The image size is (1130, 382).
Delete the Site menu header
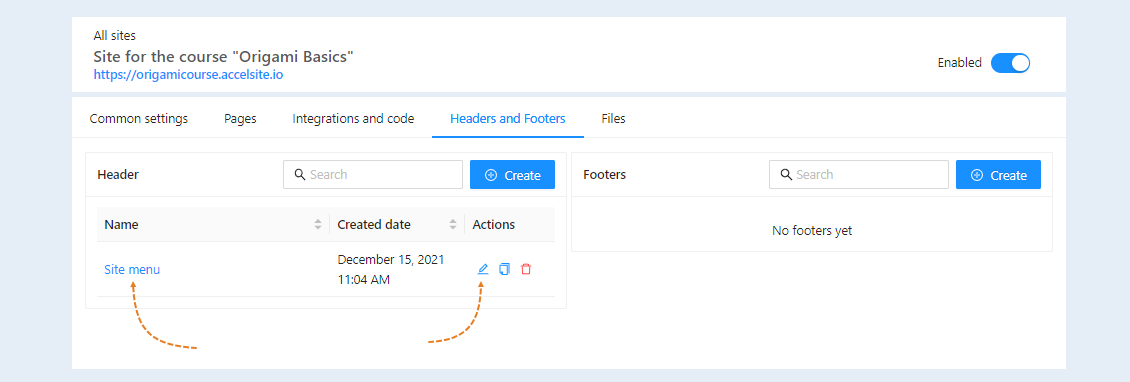(x=526, y=269)
